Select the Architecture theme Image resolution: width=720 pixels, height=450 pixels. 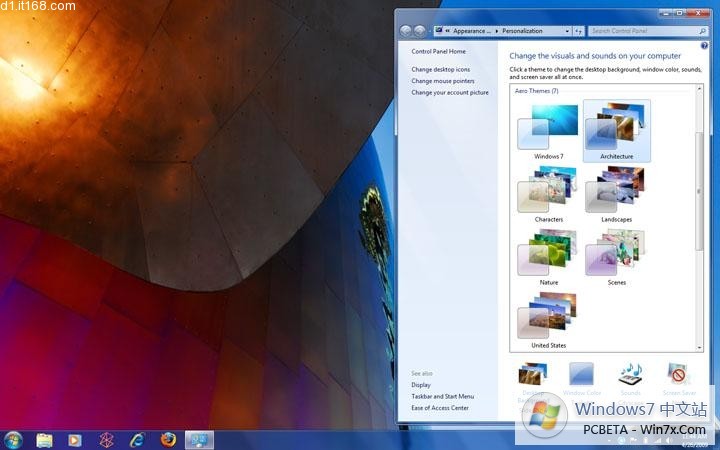(617, 131)
